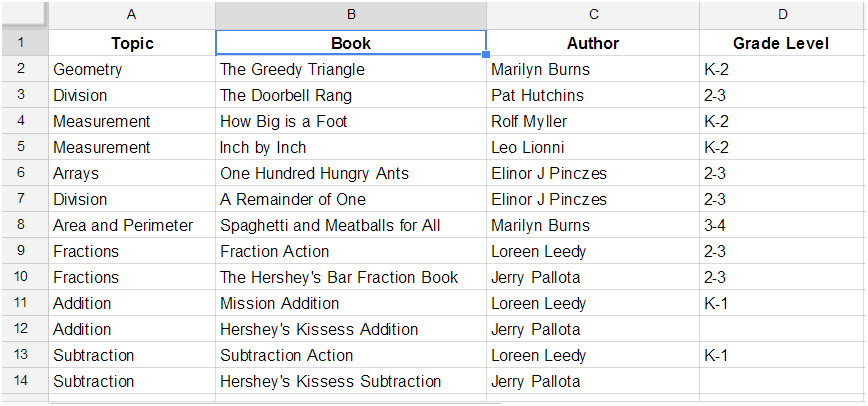
Task: Click the Topic header cell
Action: pos(132,43)
